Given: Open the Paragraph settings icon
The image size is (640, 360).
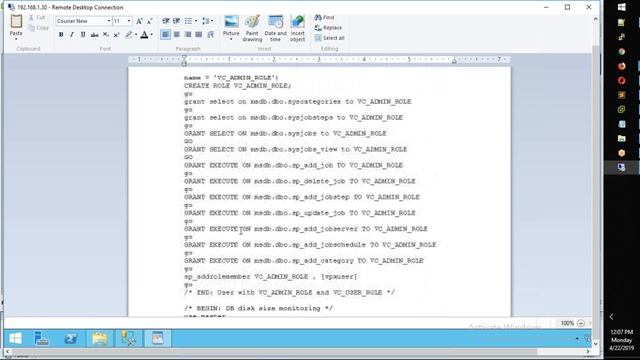Looking at the screenshot, I should click(x=211, y=35).
